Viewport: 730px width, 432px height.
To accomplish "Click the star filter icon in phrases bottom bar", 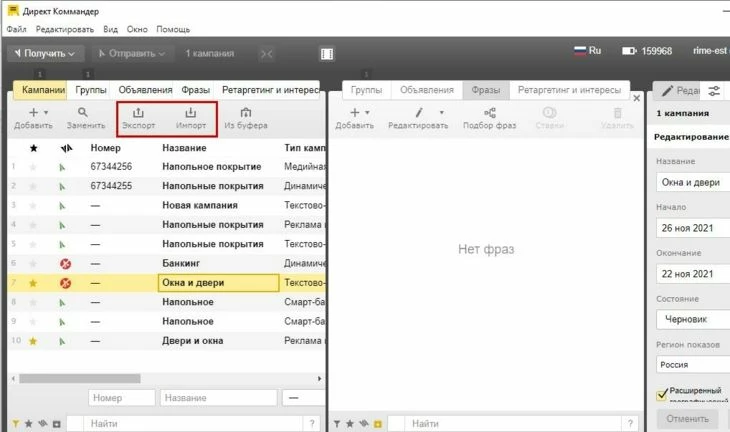I will tap(350, 424).
